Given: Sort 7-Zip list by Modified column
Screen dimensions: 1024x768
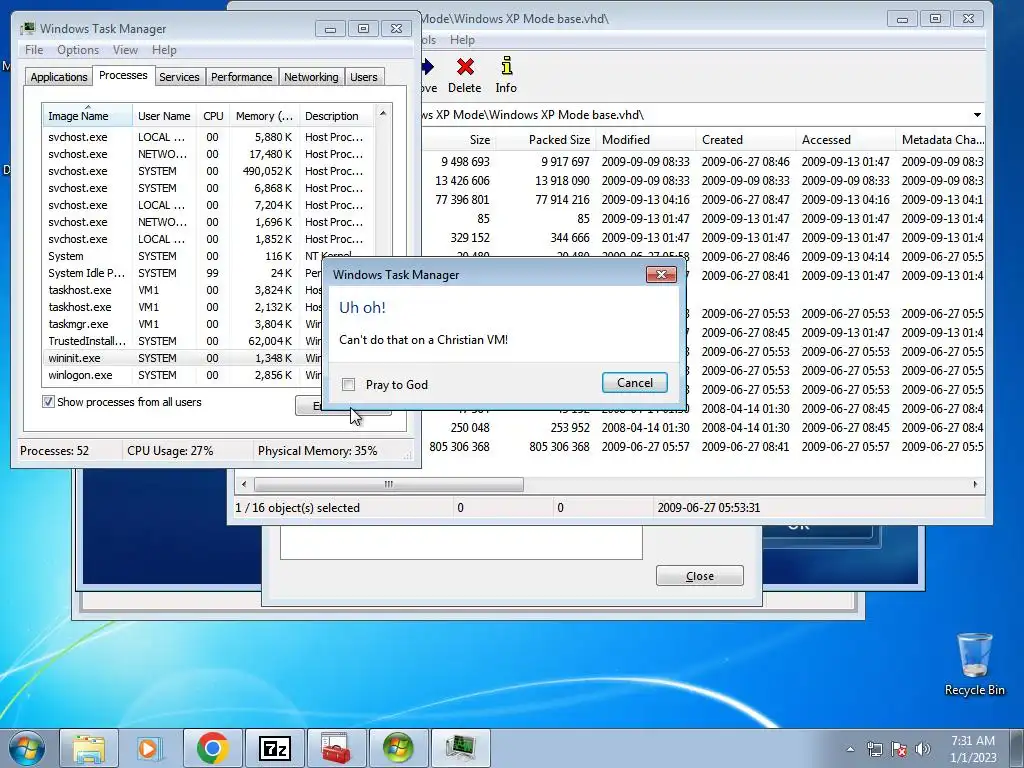Looking at the screenshot, I should click(645, 140).
